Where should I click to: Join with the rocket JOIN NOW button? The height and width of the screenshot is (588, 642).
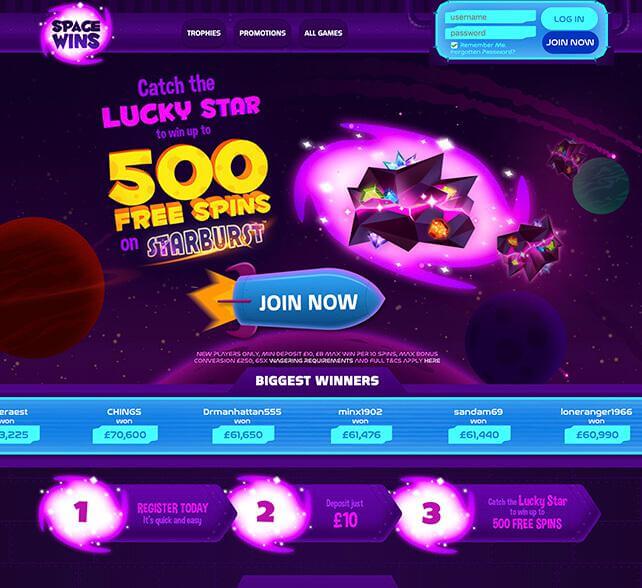[309, 302]
